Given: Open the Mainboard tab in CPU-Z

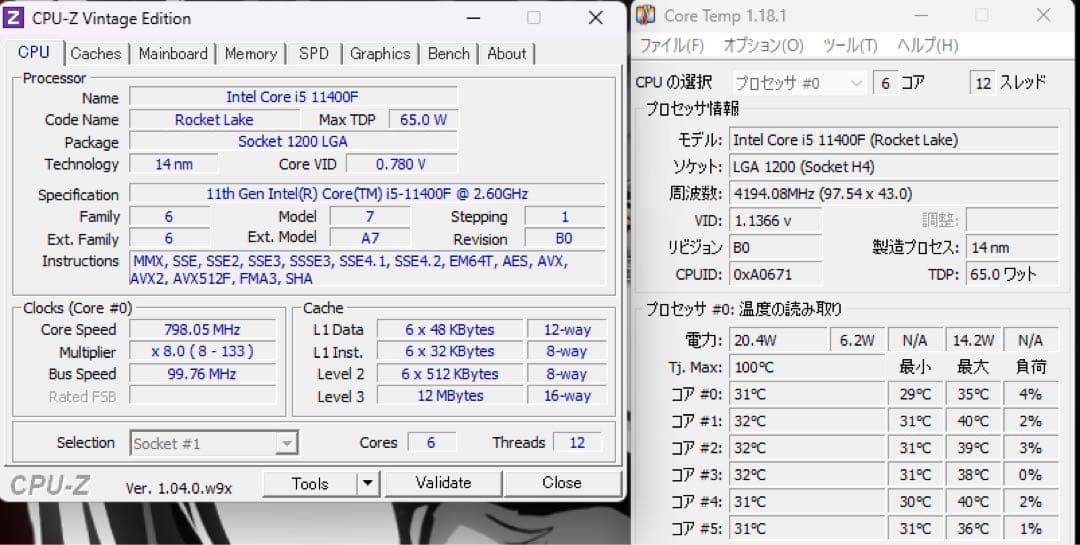Looking at the screenshot, I should (x=173, y=54).
